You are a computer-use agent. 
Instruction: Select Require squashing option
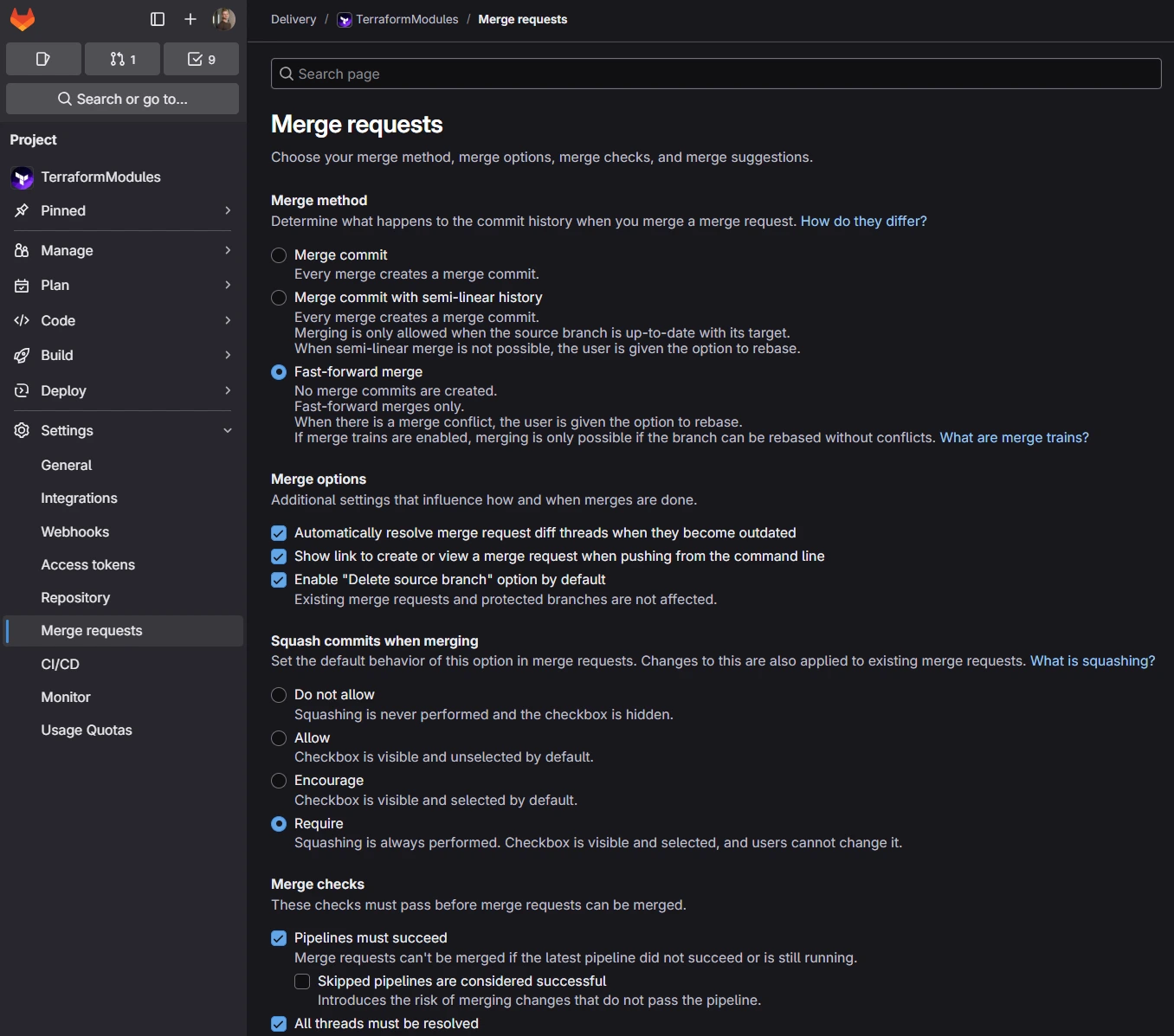279,824
